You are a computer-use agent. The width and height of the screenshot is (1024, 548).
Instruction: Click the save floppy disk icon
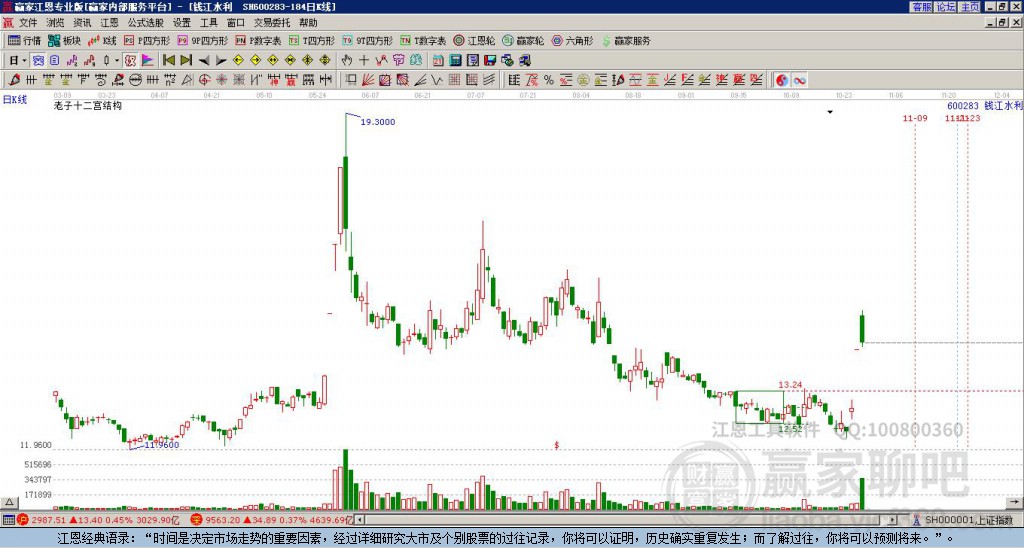490,60
